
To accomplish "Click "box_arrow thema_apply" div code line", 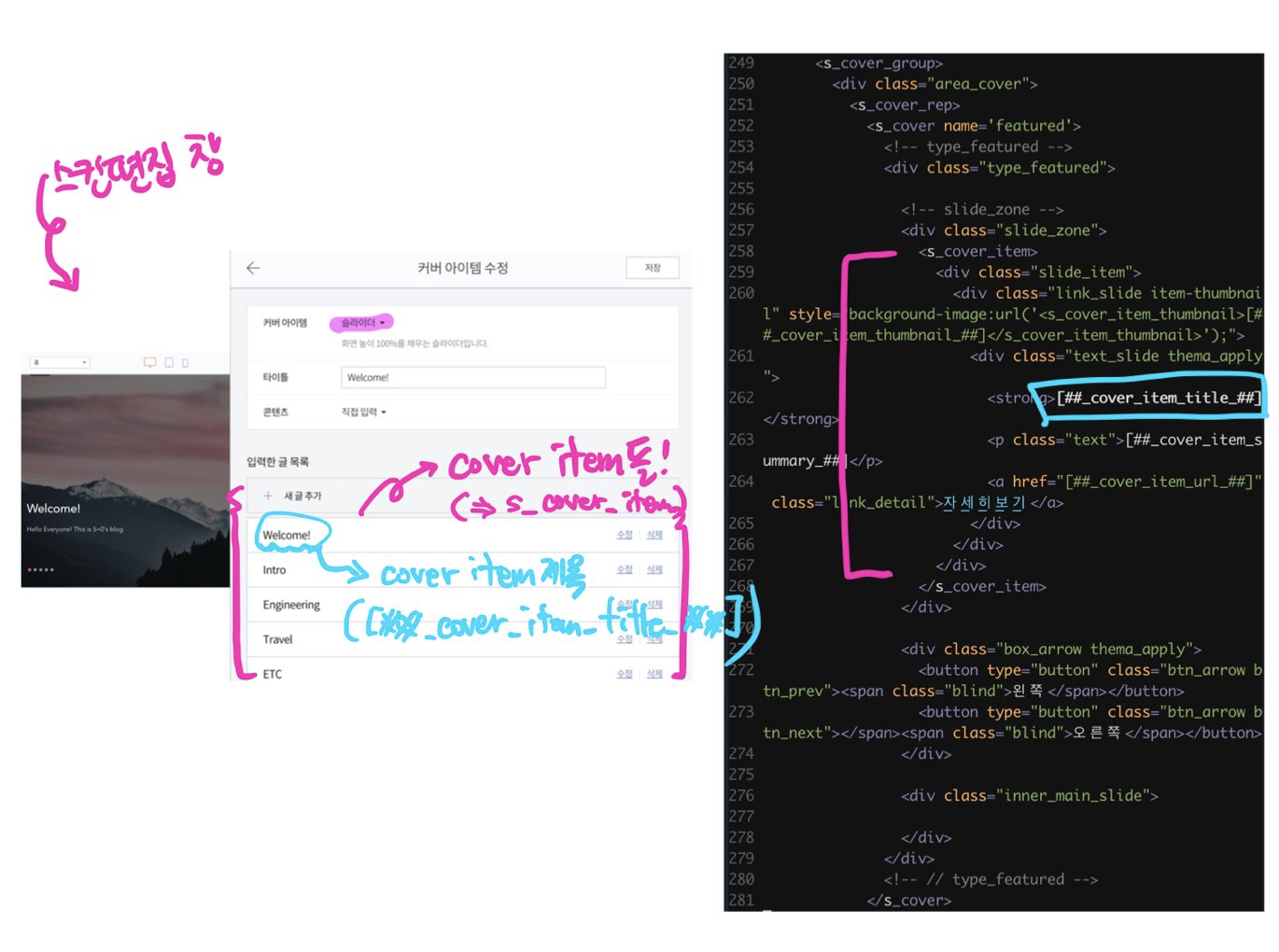I will tap(1051, 650).
